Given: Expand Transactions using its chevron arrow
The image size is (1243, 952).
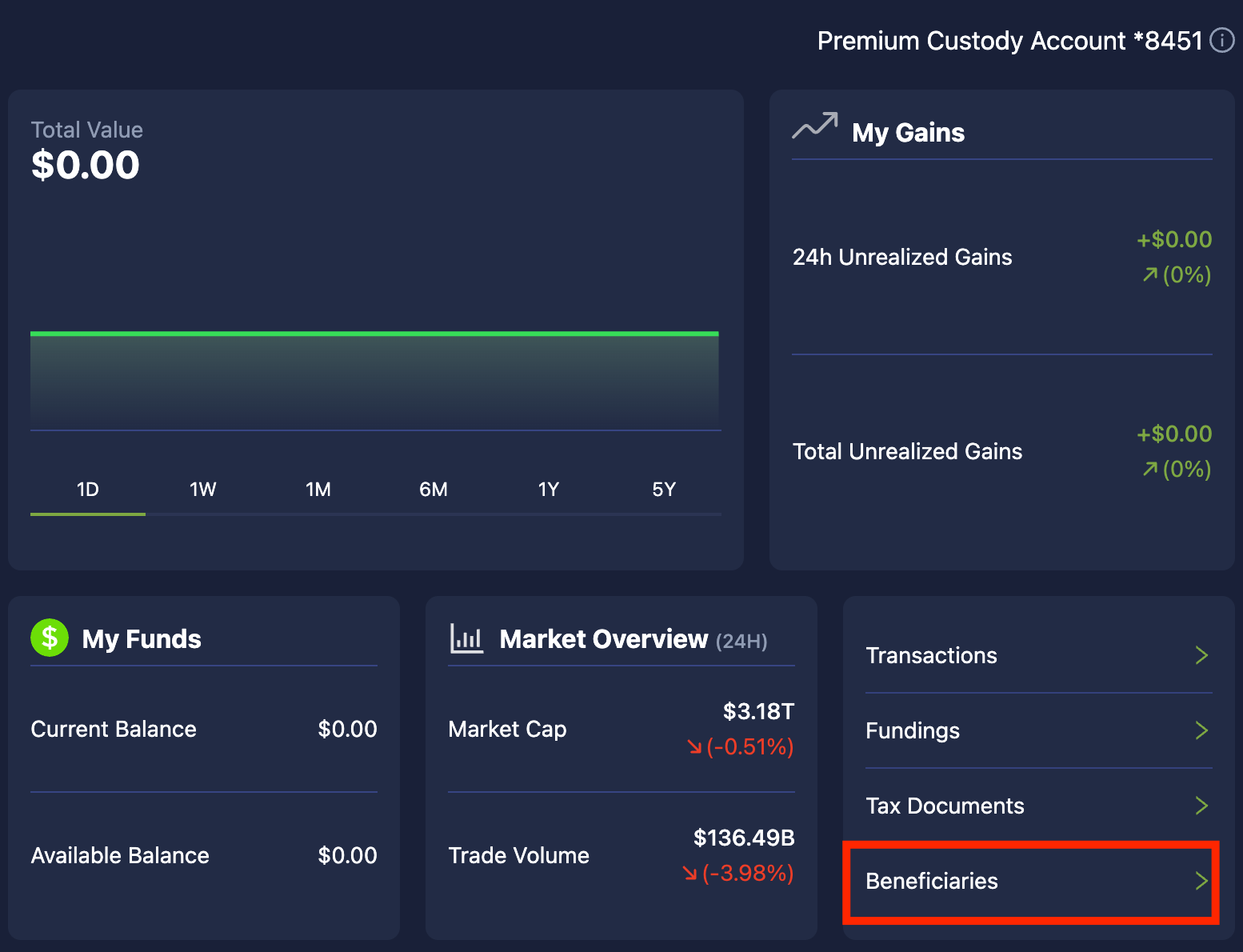Looking at the screenshot, I should (1201, 655).
